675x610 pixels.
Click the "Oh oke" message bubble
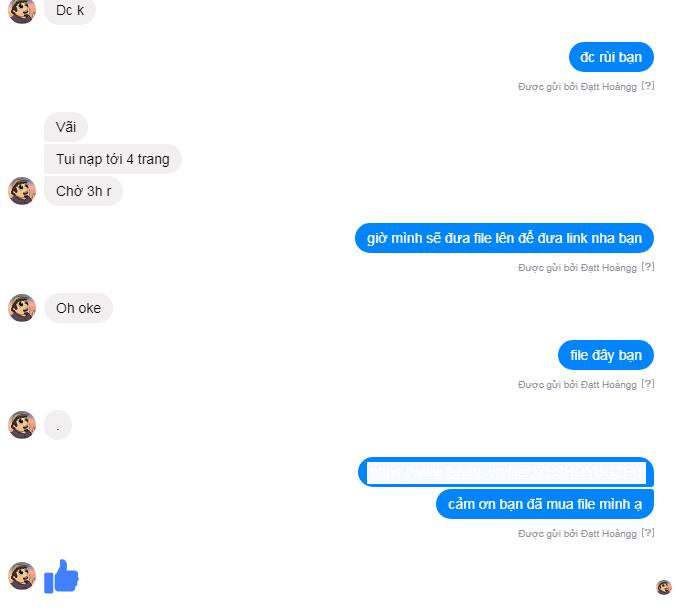(78, 308)
